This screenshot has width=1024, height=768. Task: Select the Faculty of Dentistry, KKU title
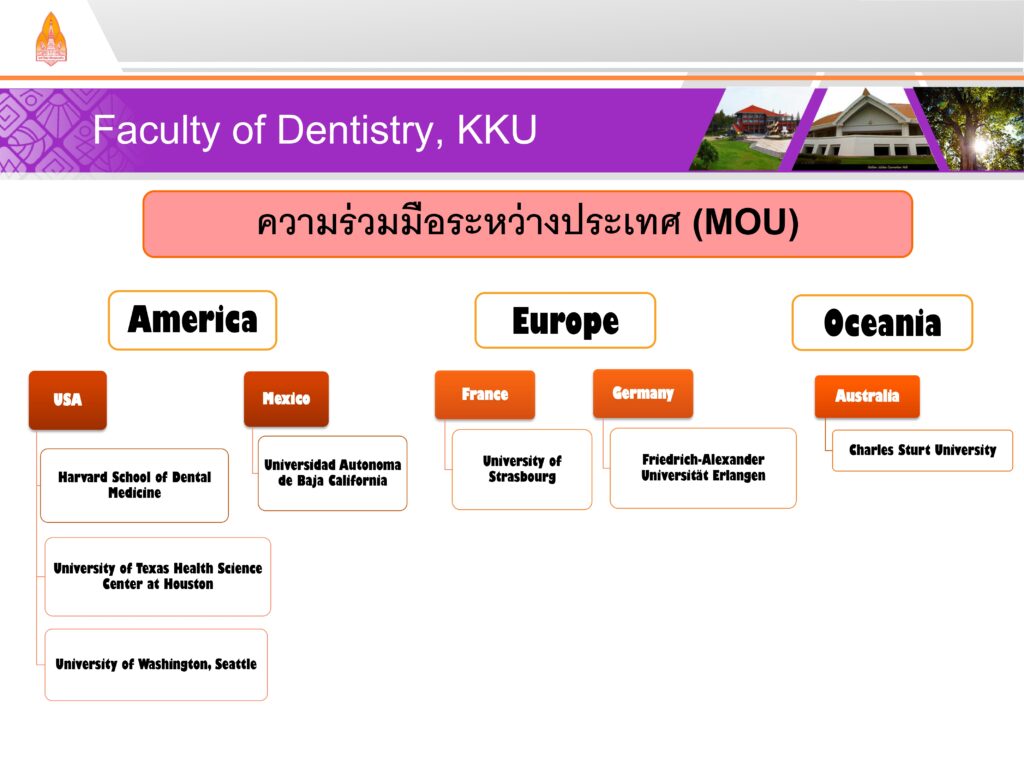pyautogui.click(x=315, y=131)
